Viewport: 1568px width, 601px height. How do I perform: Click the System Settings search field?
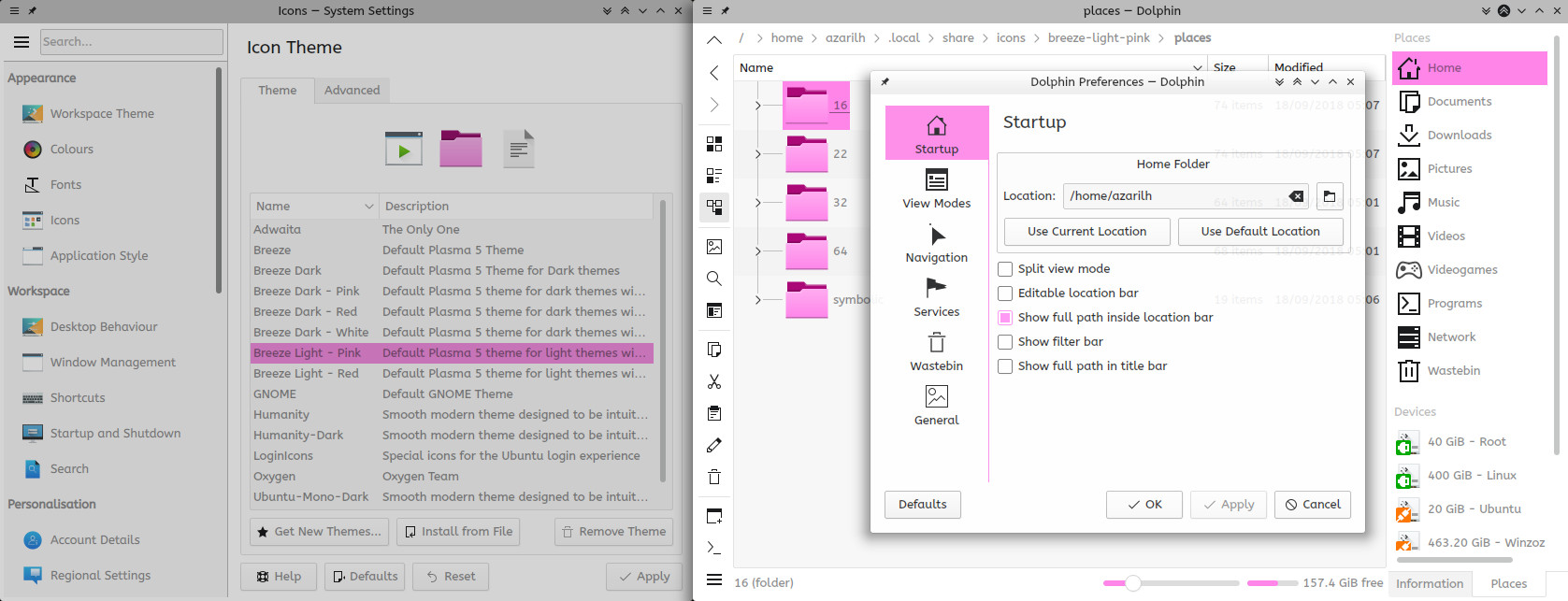tap(132, 42)
